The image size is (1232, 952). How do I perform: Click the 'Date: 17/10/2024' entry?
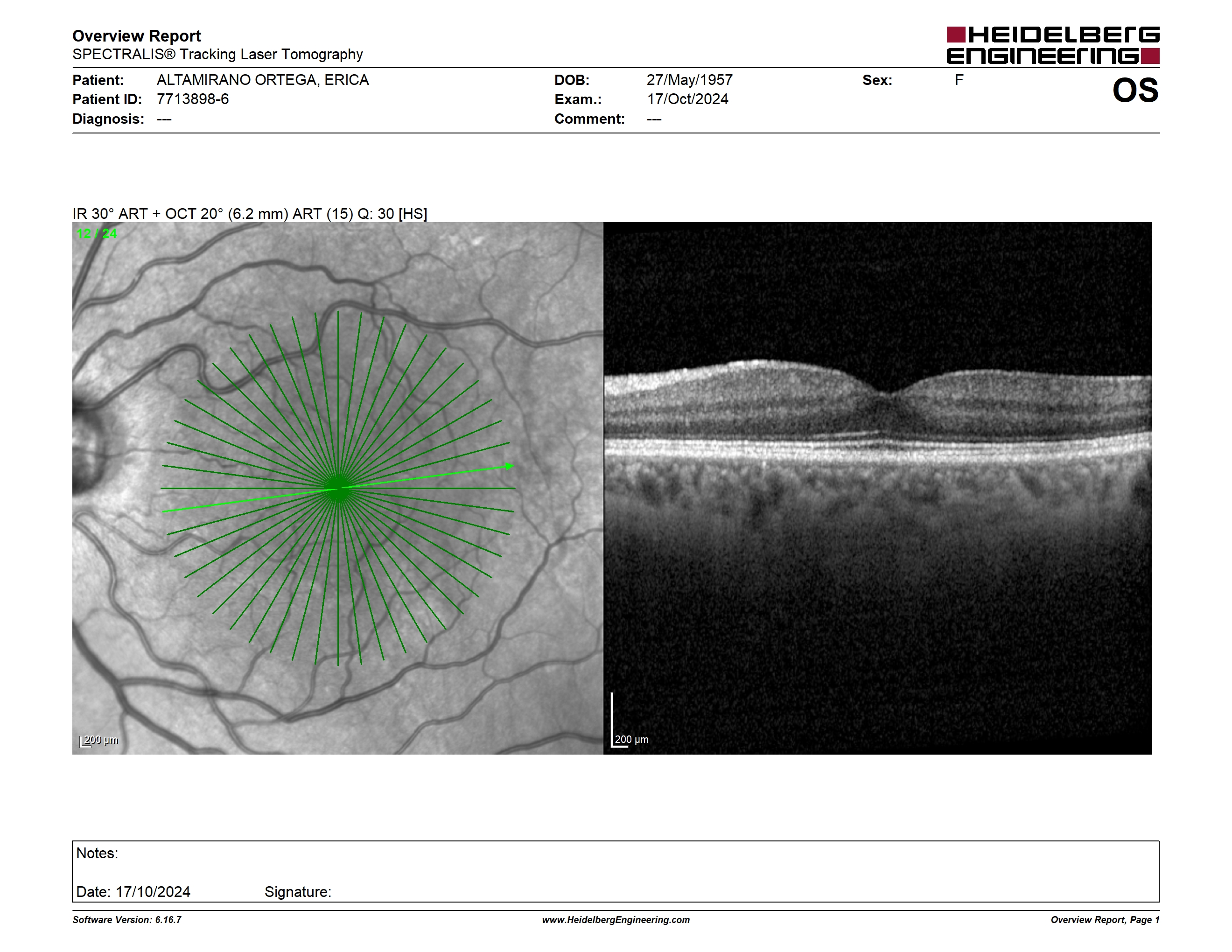(x=133, y=892)
